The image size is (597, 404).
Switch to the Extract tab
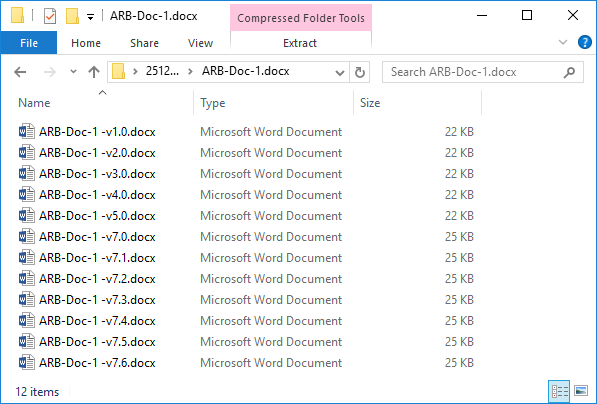[300, 43]
